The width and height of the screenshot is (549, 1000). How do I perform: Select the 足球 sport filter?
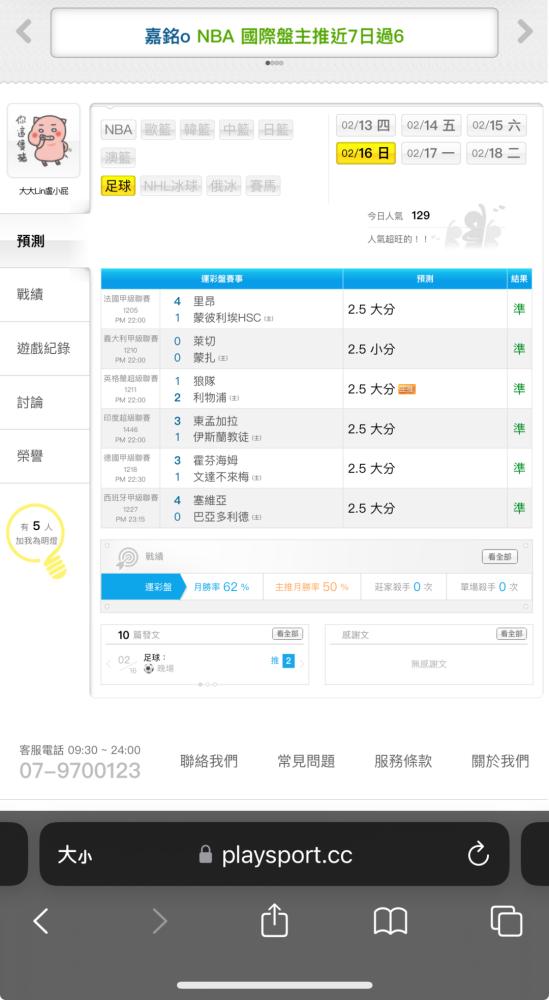pyautogui.click(x=119, y=186)
